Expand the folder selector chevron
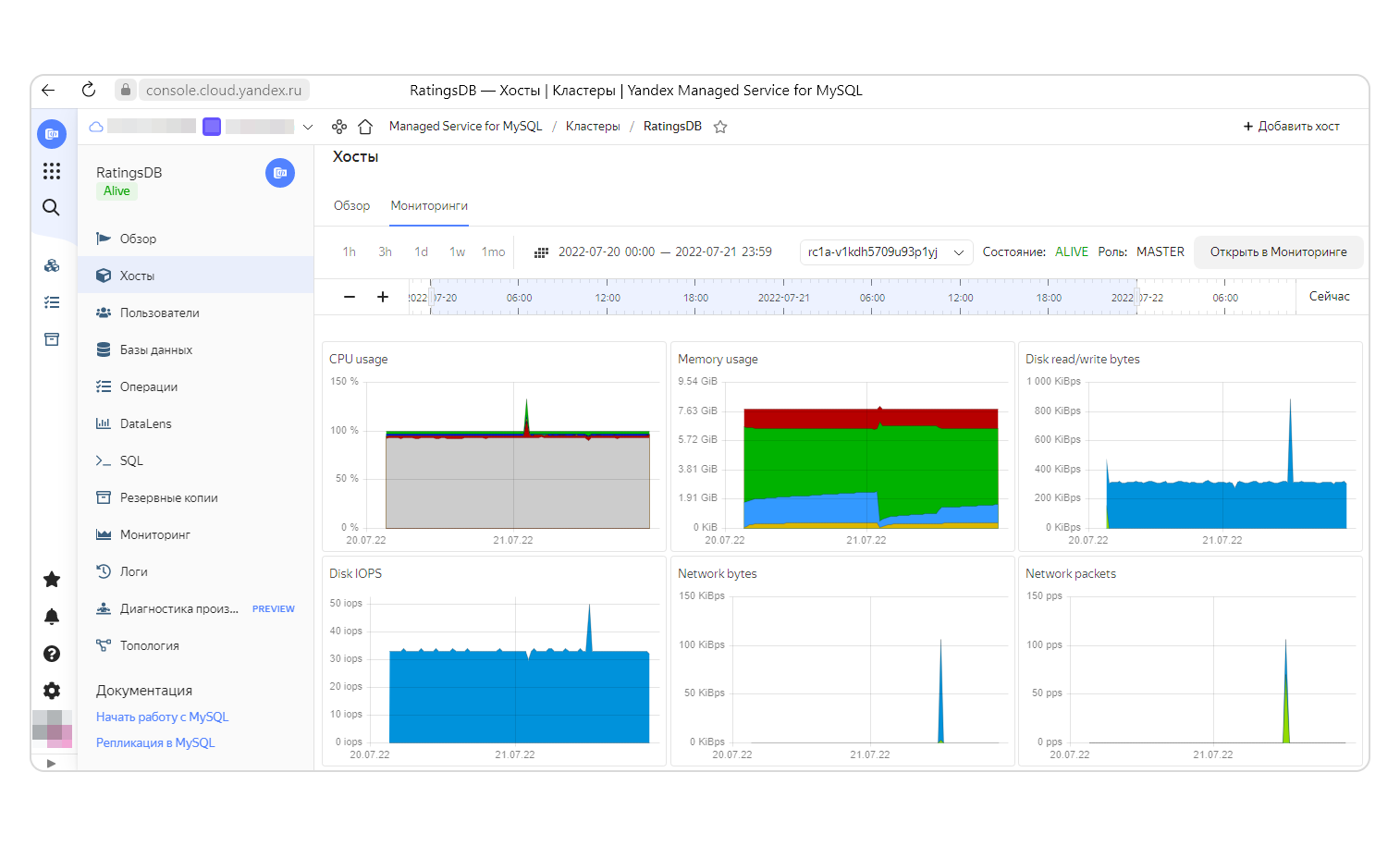This screenshot has height=846, width=1400. (308, 127)
